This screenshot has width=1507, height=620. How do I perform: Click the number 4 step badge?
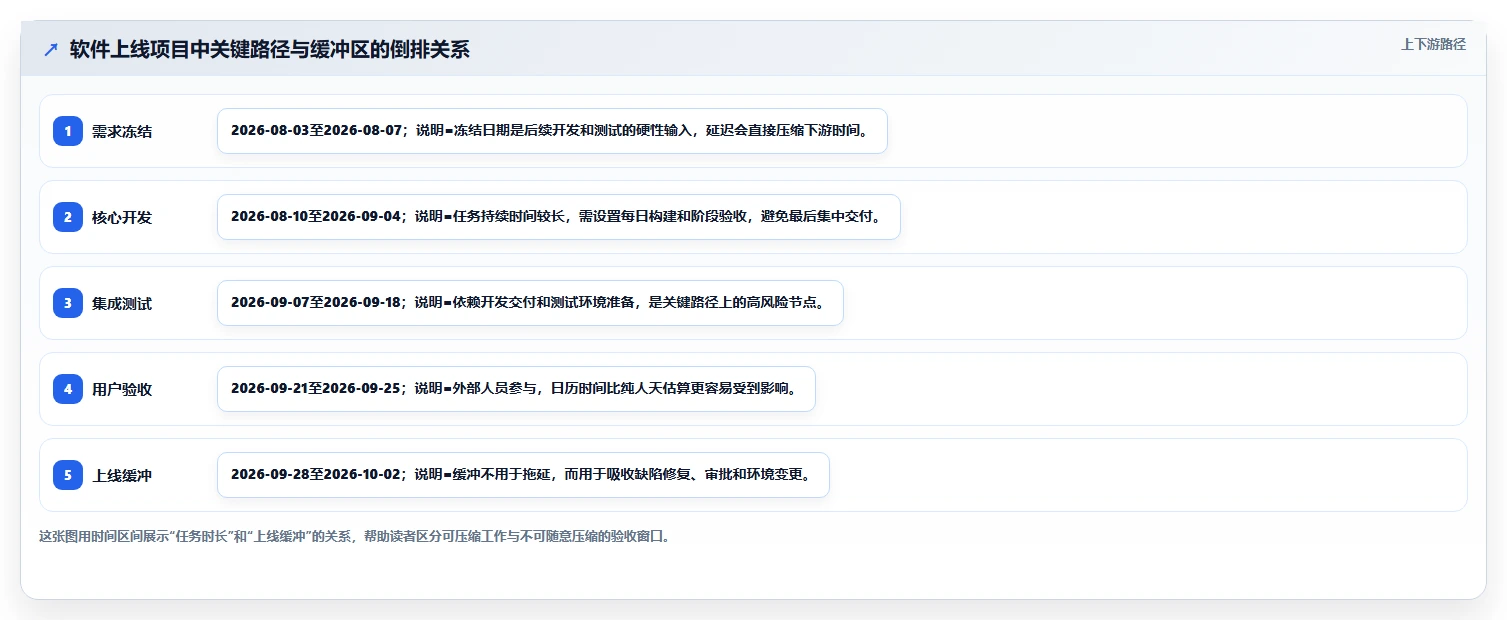click(68, 389)
